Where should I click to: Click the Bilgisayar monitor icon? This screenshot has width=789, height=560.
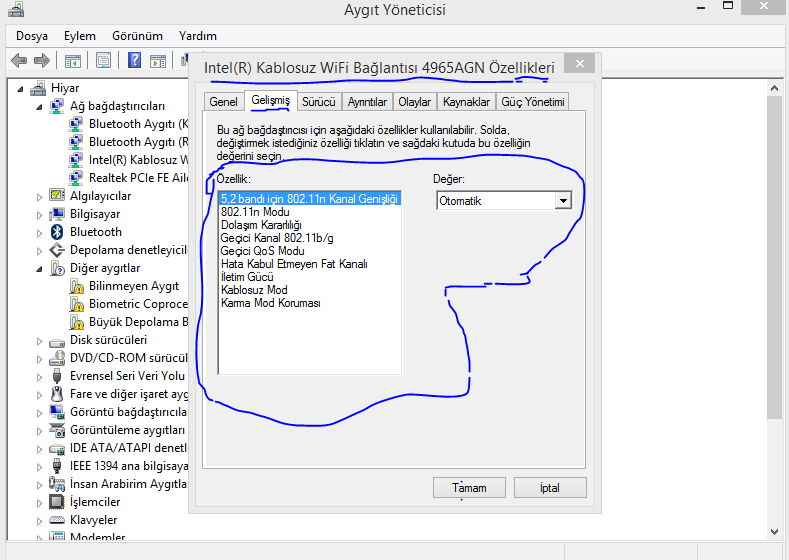click(57, 214)
